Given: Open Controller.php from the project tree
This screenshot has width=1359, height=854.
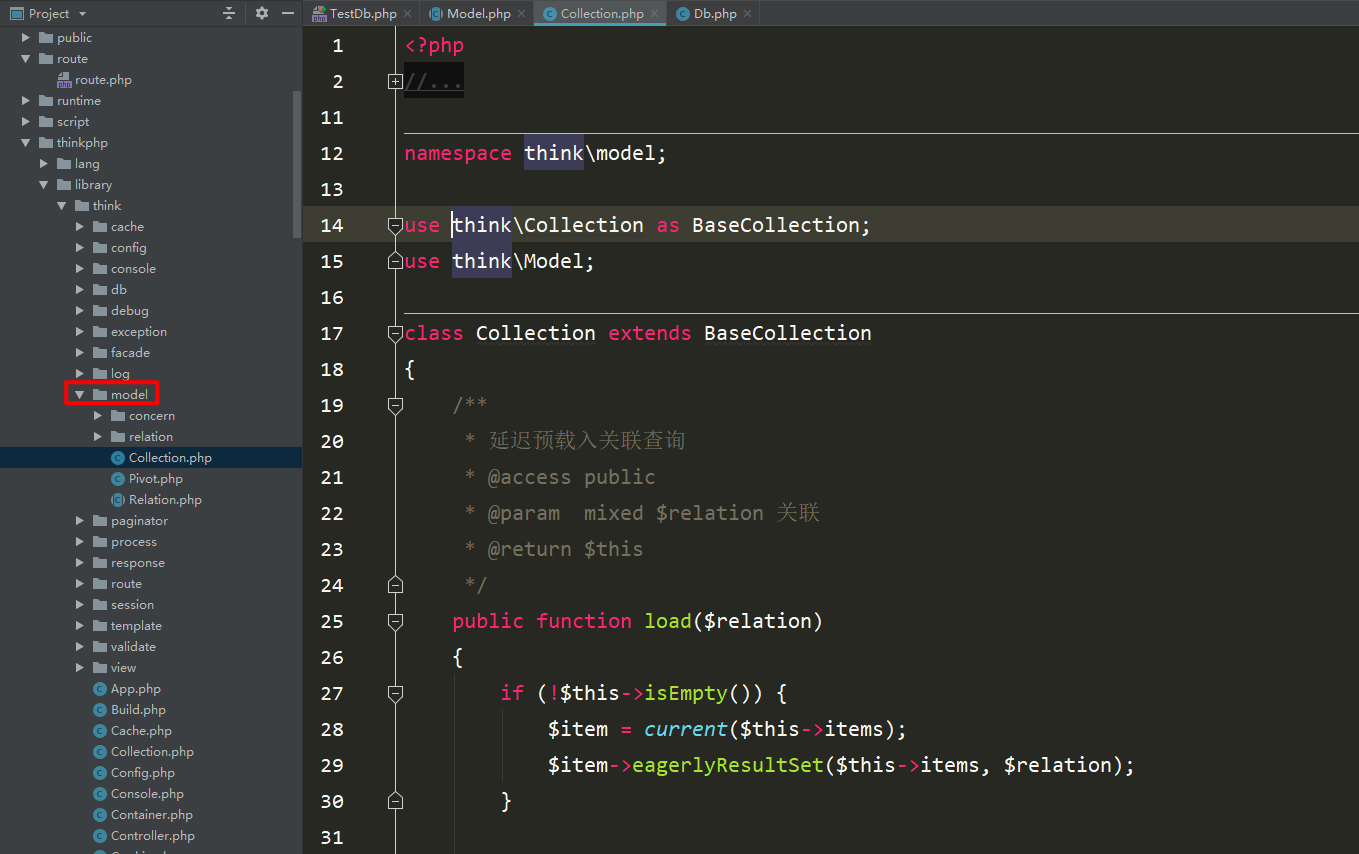Looking at the screenshot, I should [x=153, y=836].
